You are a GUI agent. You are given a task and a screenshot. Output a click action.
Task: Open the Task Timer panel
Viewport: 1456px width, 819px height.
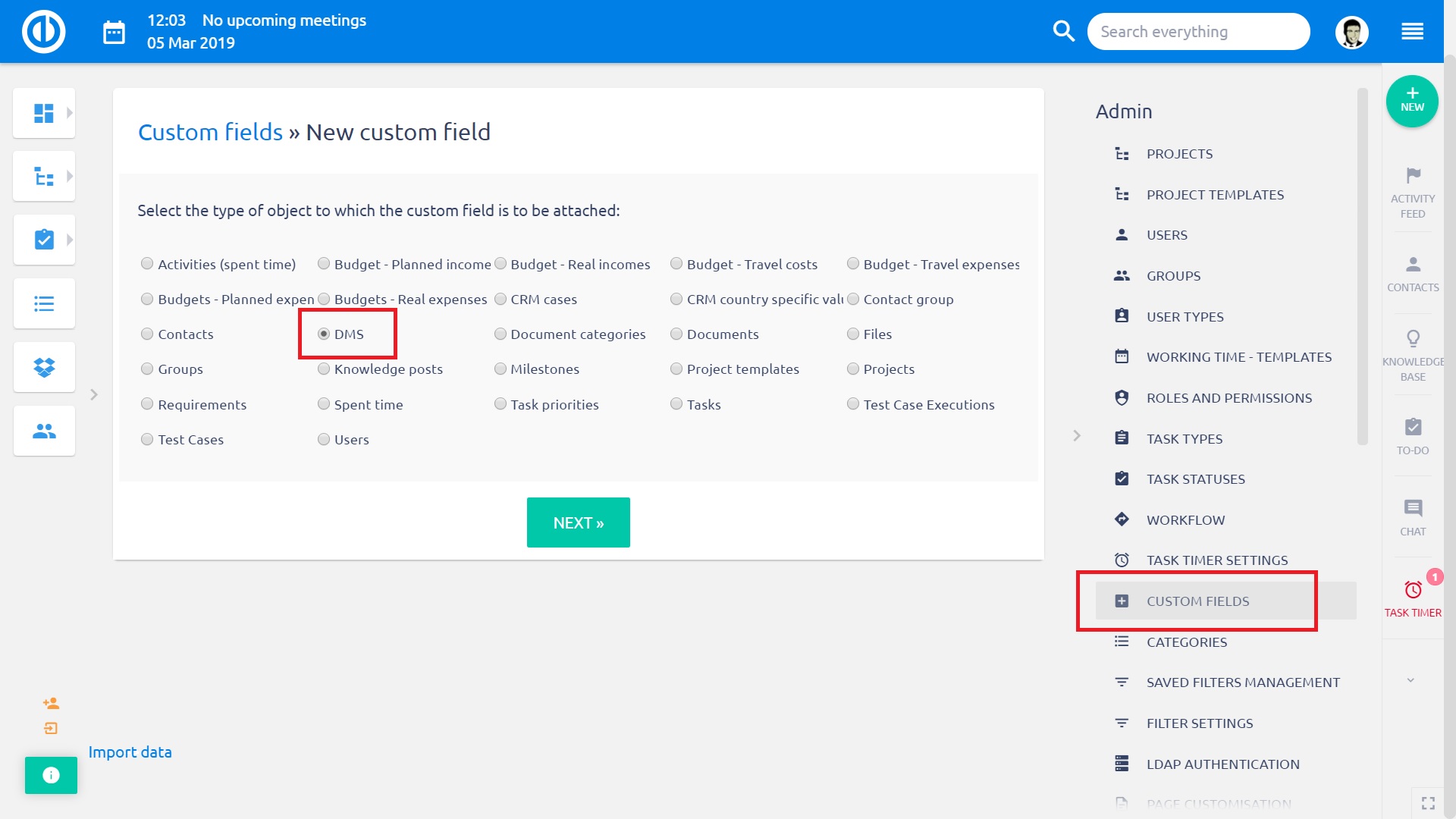tap(1412, 592)
